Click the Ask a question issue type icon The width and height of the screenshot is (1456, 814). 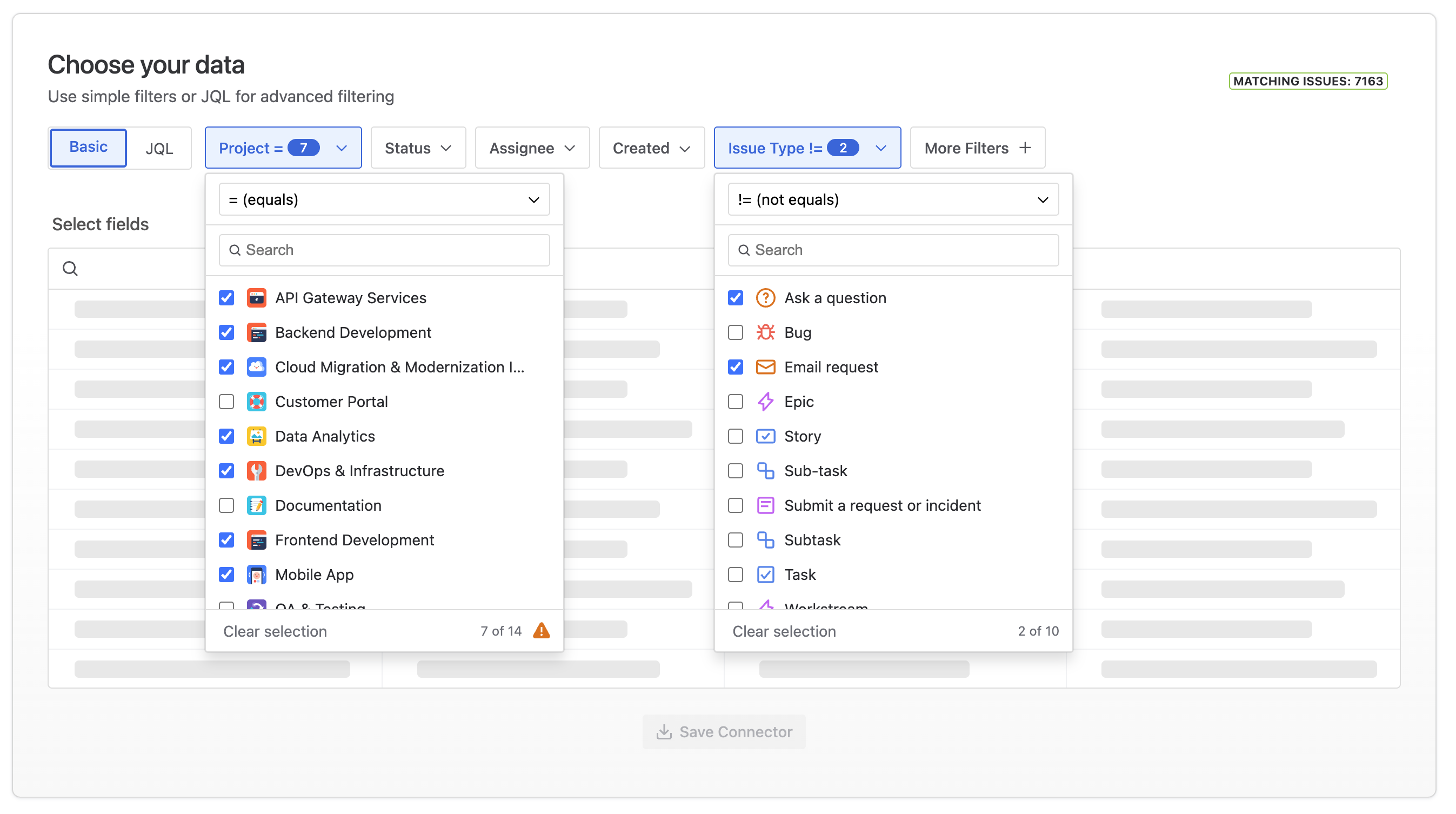(765, 298)
